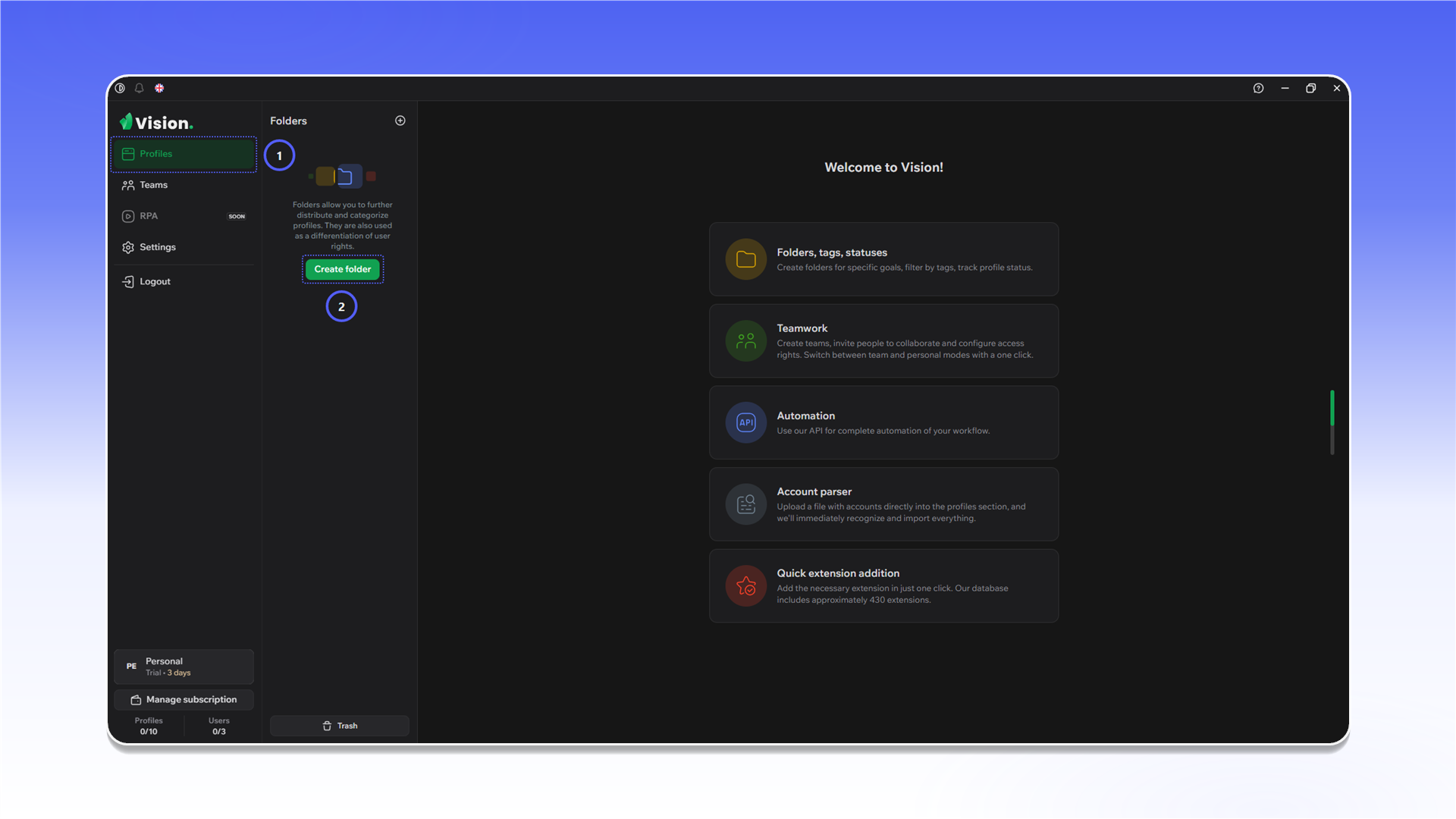Minimize the Vision window
This screenshot has height=819, width=1456.
tap(1285, 88)
